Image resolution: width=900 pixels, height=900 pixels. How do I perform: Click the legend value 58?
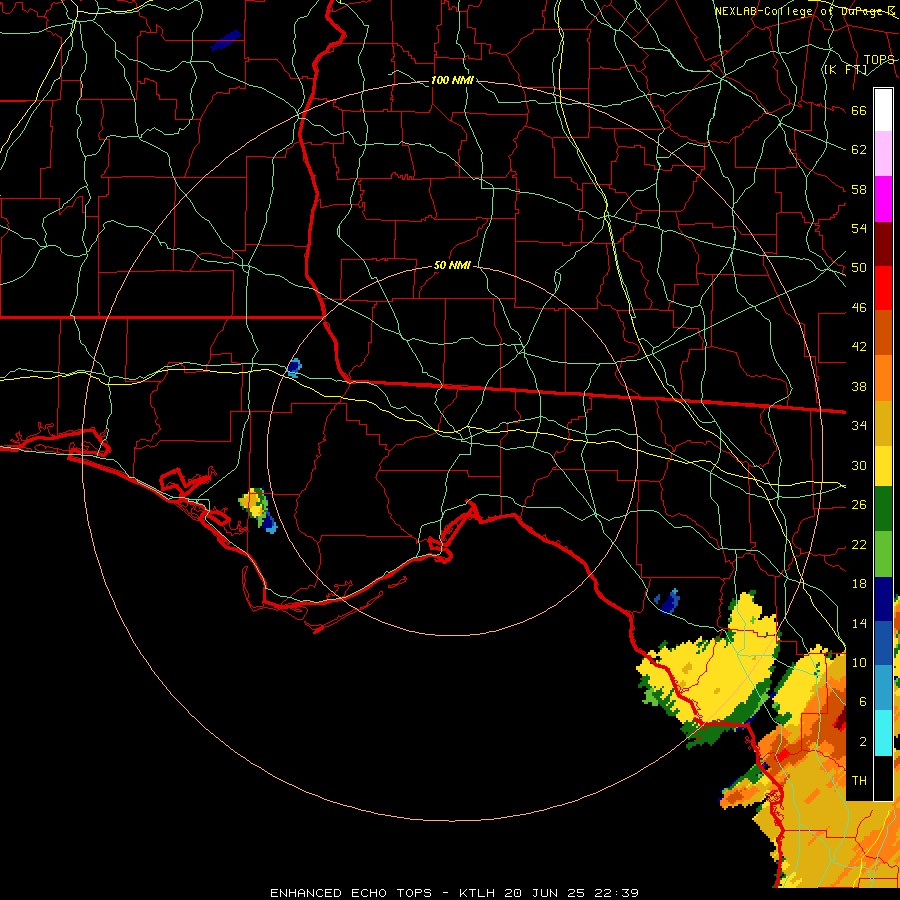click(x=859, y=189)
